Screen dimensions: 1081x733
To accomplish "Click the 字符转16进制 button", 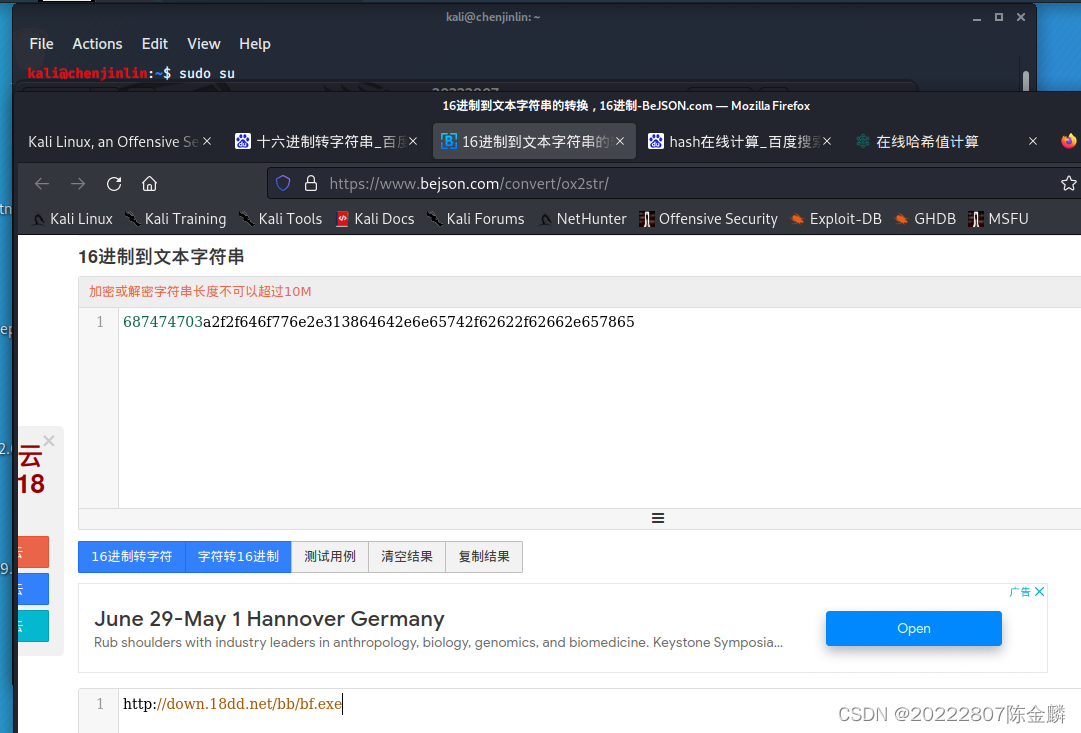I will pyautogui.click(x=239, y=556).
